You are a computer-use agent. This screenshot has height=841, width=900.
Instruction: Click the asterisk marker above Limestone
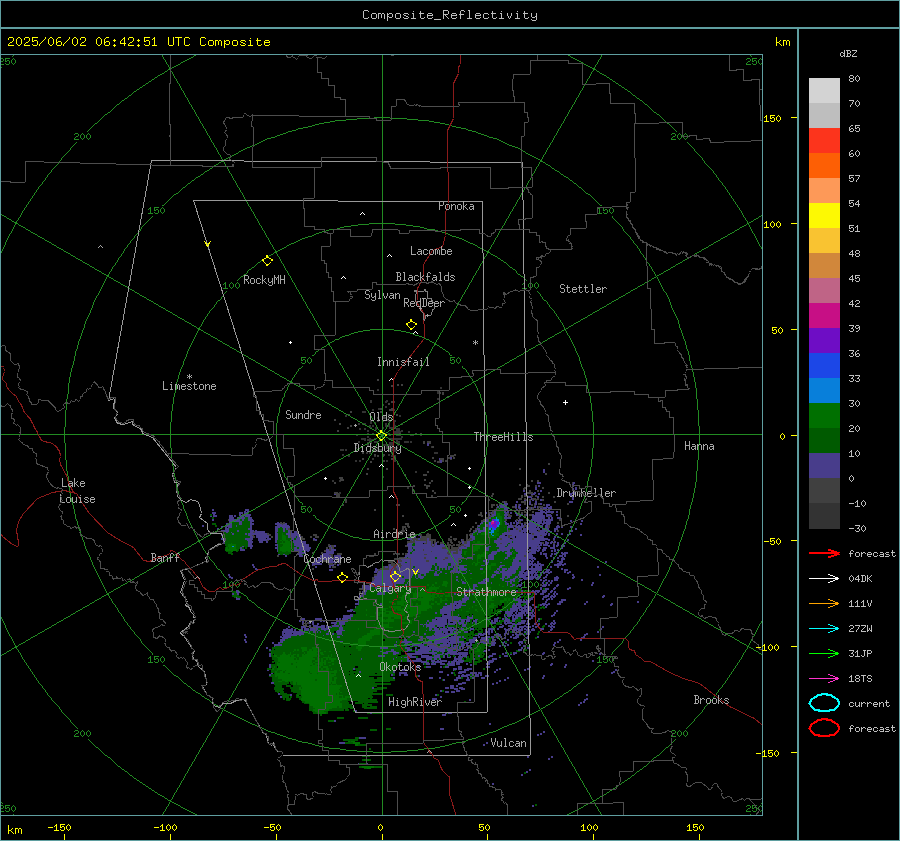[x=189, y=377]
